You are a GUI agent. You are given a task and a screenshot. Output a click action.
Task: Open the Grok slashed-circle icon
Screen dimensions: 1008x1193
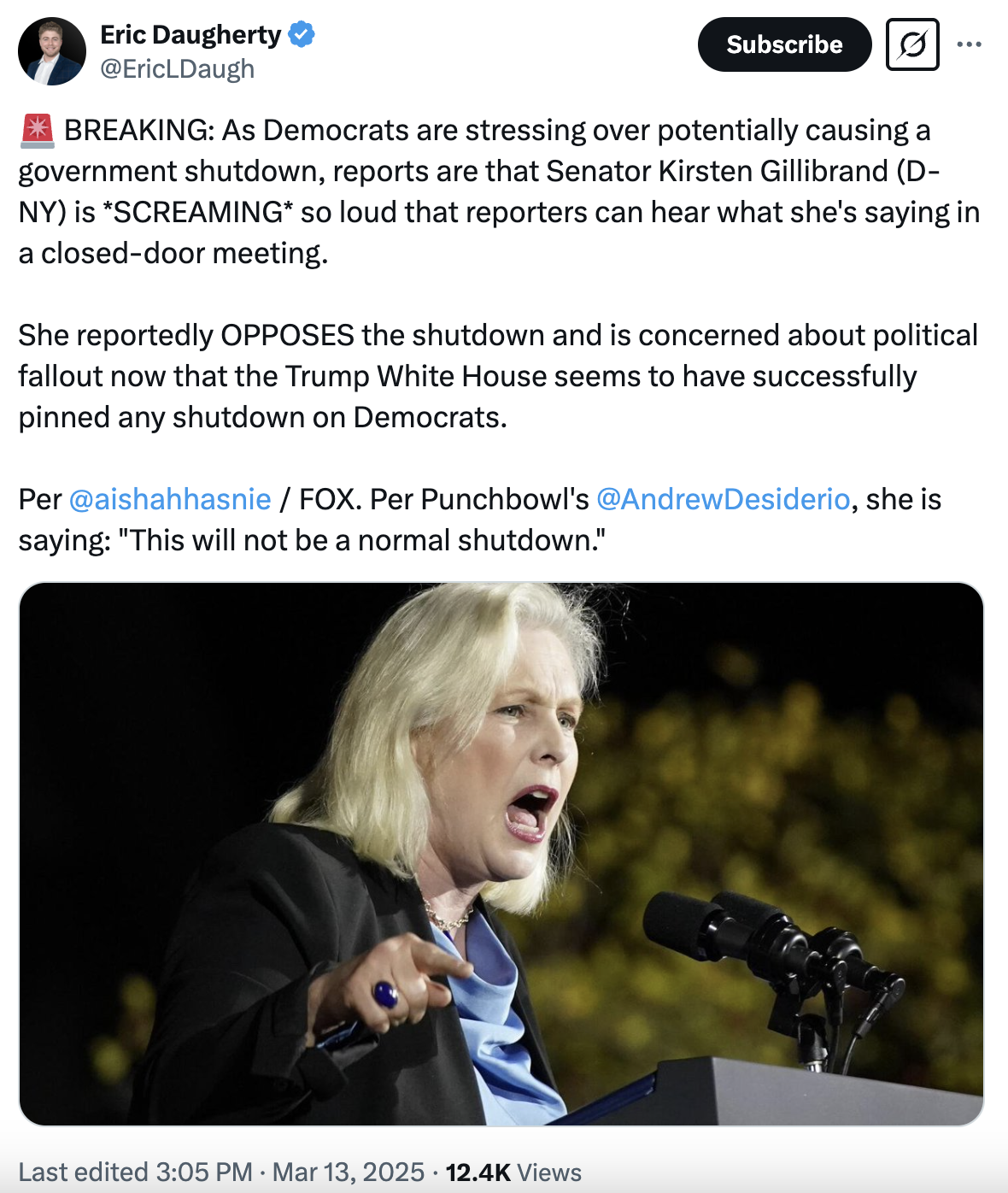[x=912, y=44]
